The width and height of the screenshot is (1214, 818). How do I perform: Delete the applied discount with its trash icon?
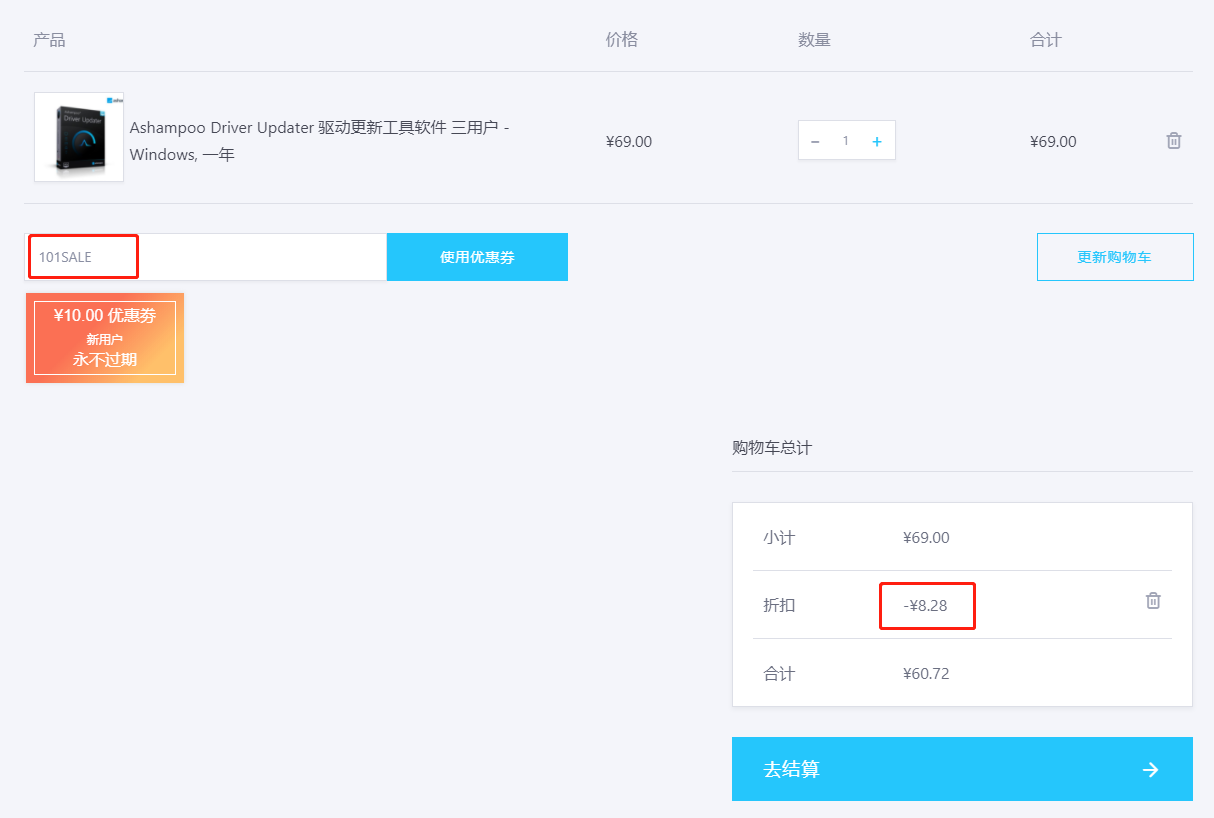point(1153,601)
